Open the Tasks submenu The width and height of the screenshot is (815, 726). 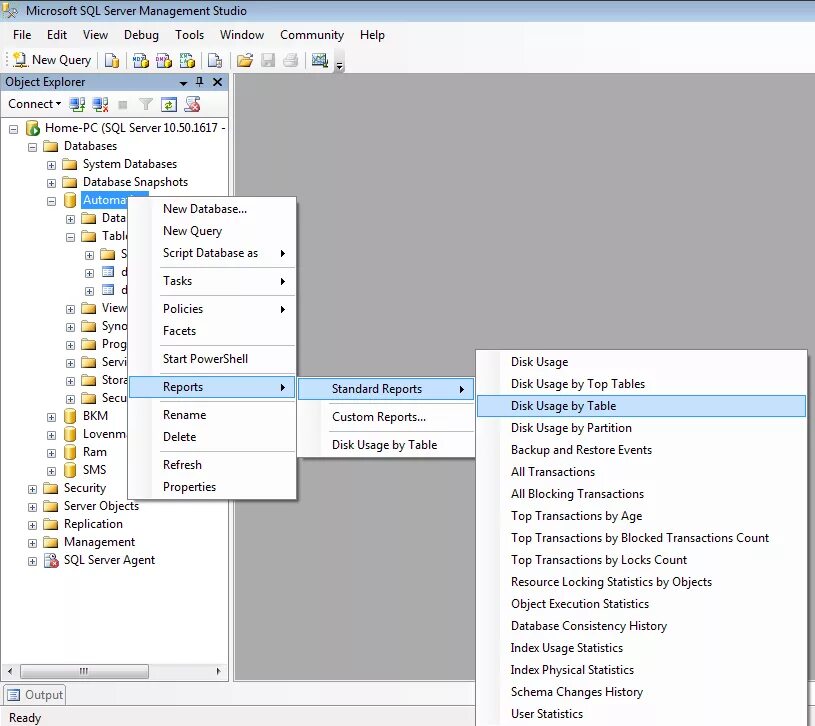point(213,281)
